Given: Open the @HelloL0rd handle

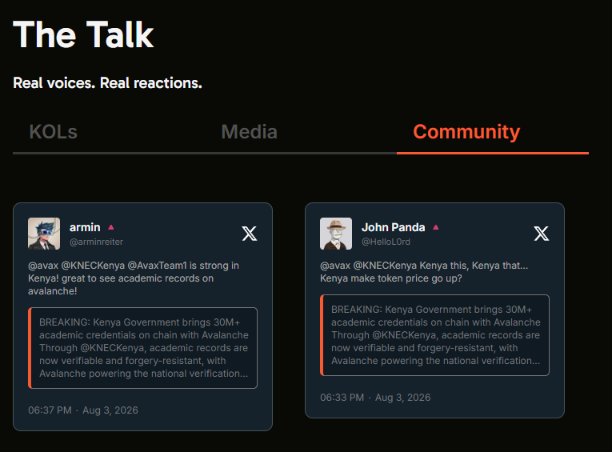Looking at the screenshot, I should point(386,242).
